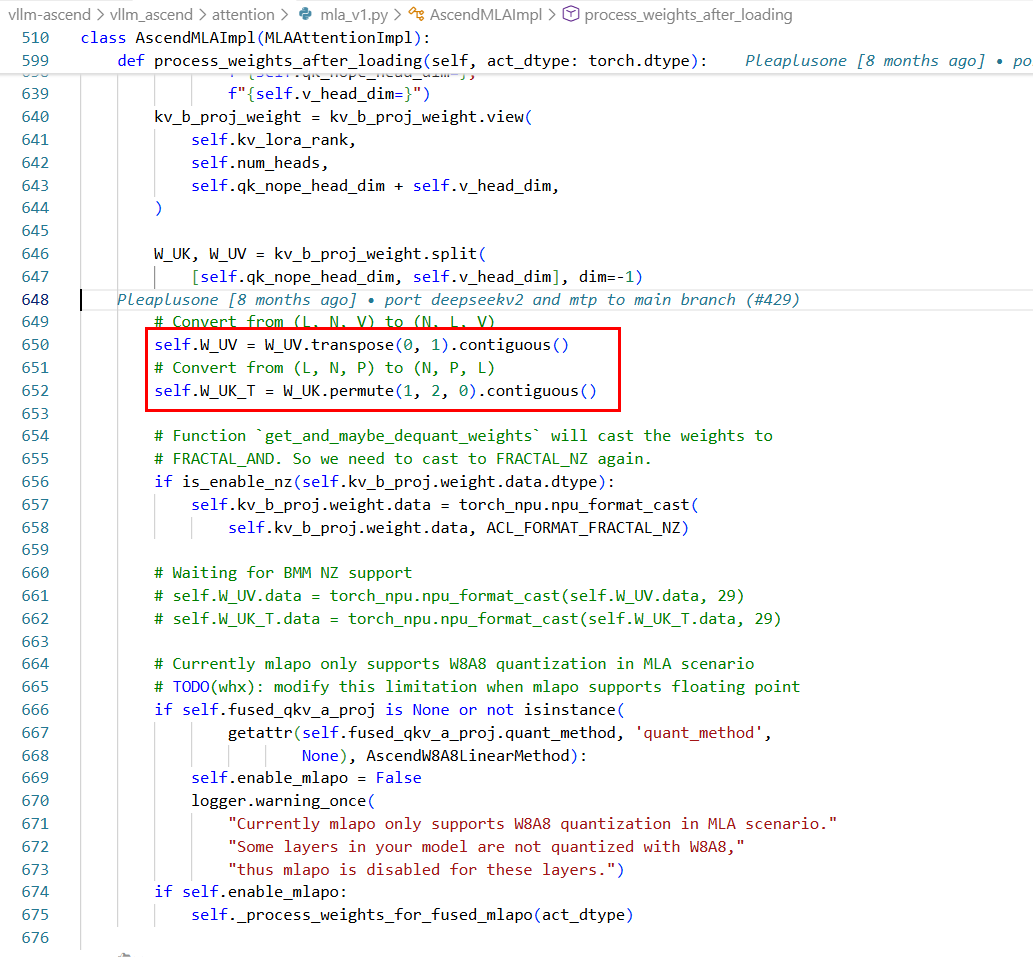Open the vllm_ascend breadcrumb folder

151,14
